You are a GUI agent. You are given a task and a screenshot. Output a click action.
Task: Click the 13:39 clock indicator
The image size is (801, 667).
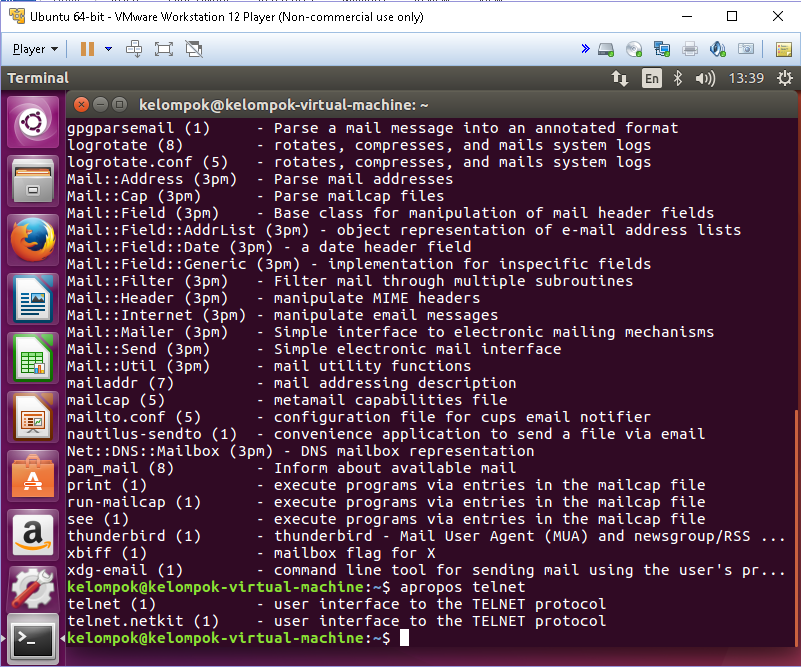coord(746,78)
